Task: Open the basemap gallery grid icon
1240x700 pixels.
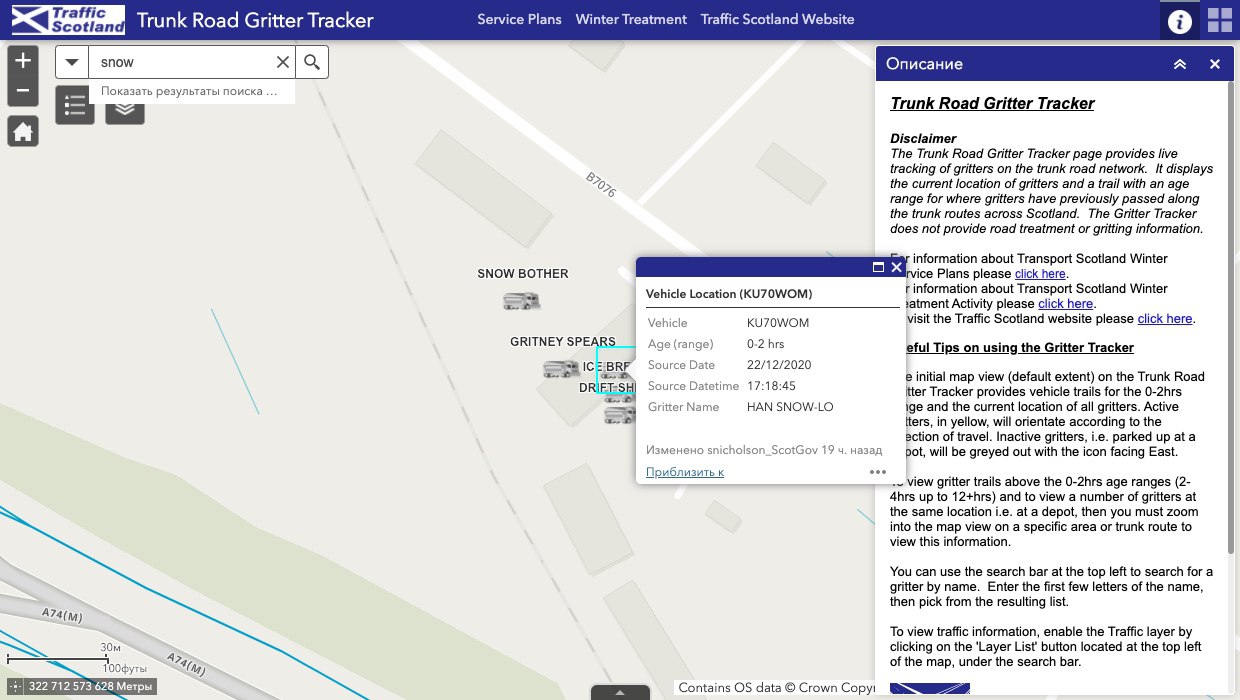Action: coord(1220,20)
